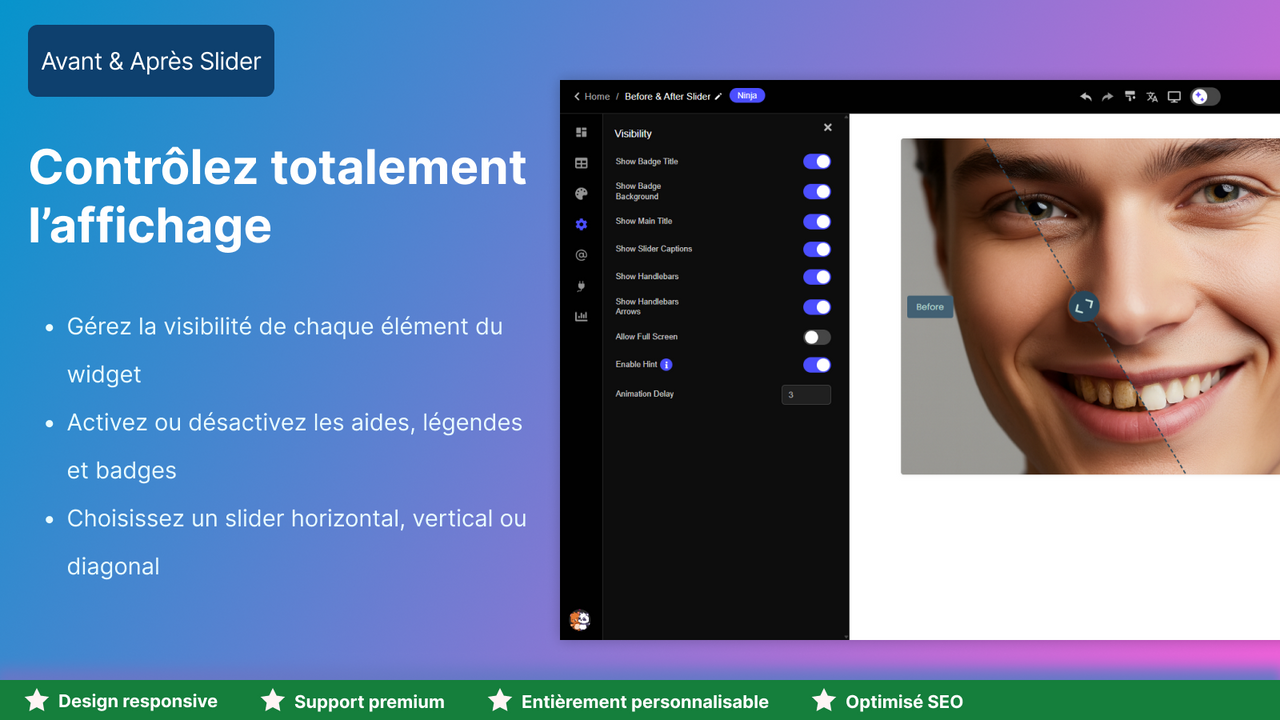Viewport: 1280px width, 720px height.
Task: Click the Before & After Slider title
Action: [667, 97]
